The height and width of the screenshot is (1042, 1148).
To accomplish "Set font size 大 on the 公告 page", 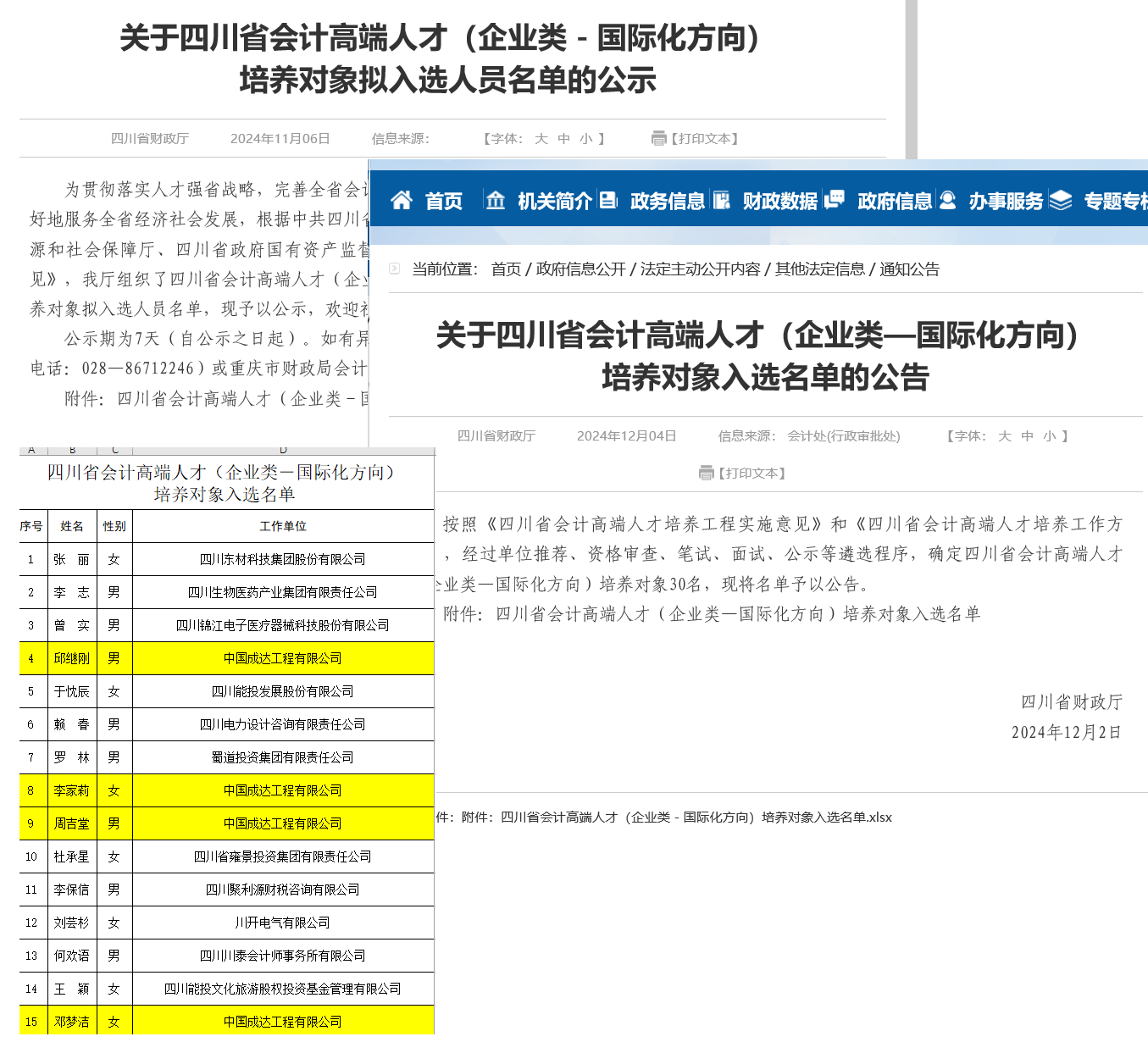I will pyautogui.click(x=1005, y=436).
